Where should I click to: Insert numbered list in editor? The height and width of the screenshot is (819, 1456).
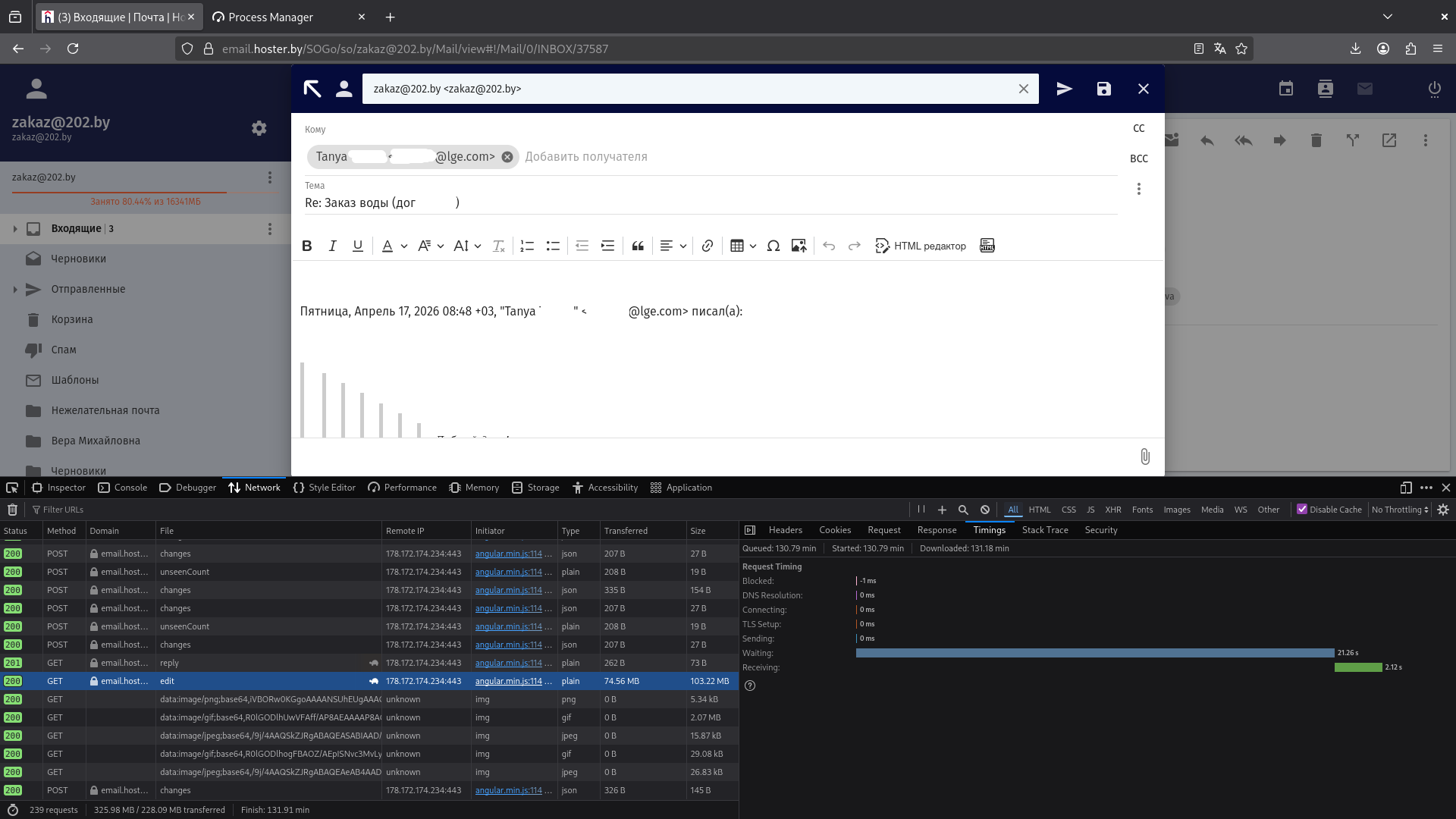[x=527, y=246]
